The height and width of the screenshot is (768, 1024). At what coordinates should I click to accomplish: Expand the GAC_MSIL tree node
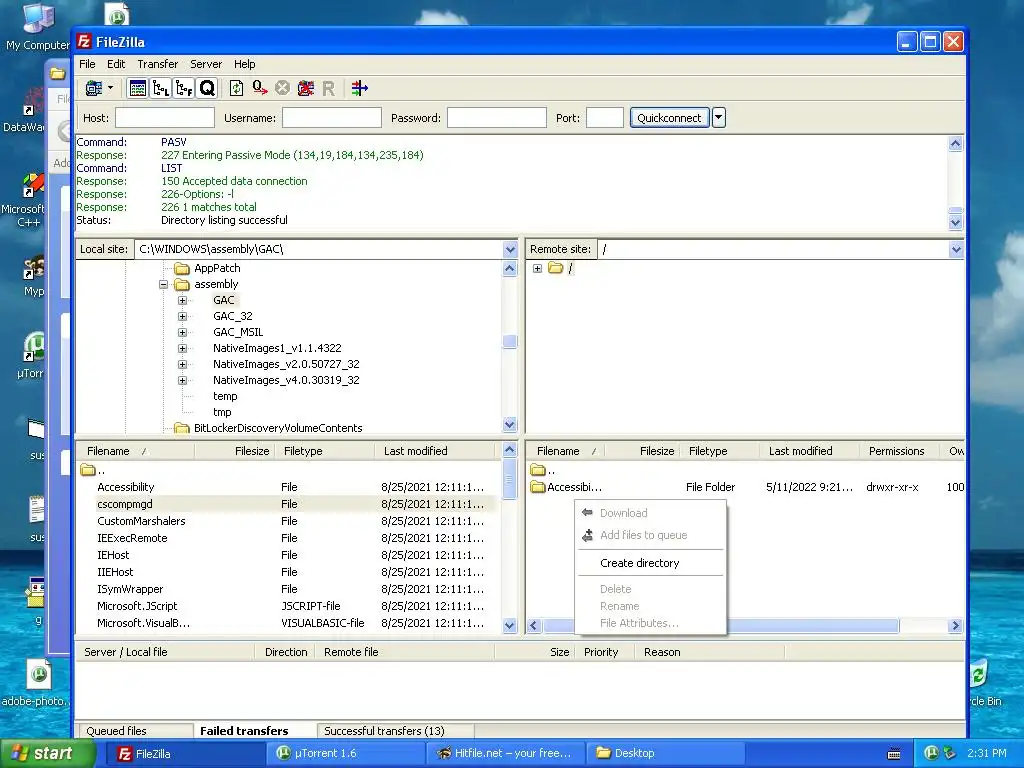(182, 332)
